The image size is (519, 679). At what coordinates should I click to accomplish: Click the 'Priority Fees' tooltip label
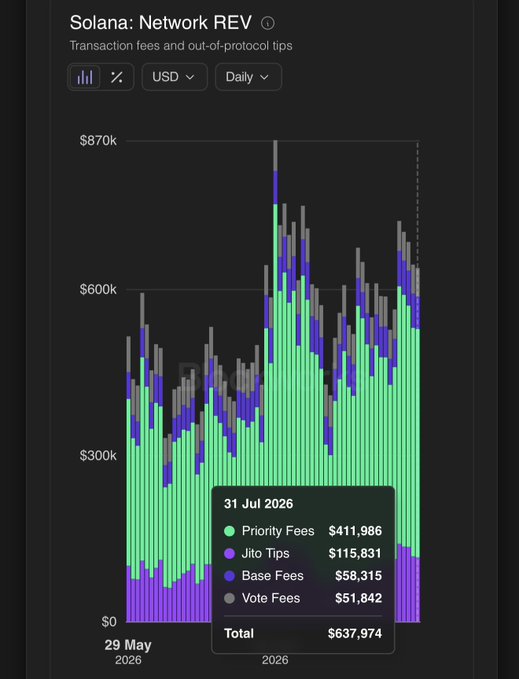click(278, 531)
